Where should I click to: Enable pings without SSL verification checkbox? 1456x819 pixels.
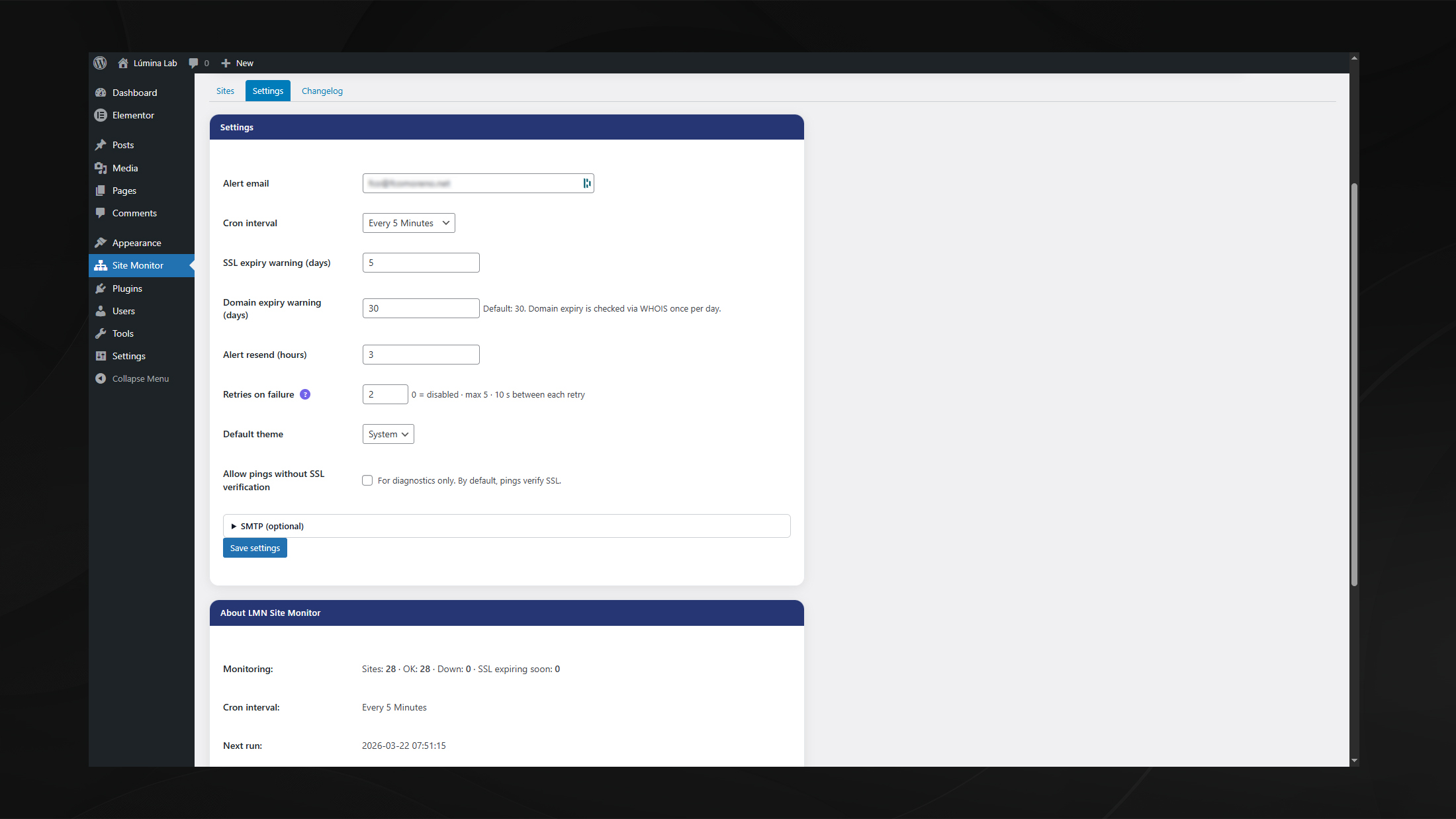367,480
